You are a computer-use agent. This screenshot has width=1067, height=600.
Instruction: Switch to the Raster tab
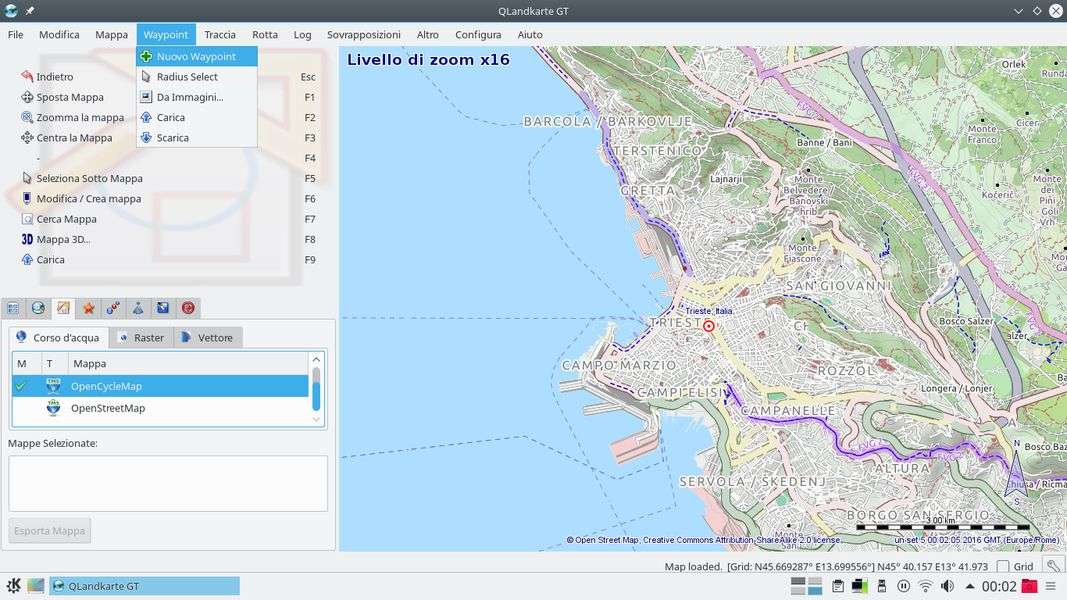pyautogui.click(x=141, y=338)
